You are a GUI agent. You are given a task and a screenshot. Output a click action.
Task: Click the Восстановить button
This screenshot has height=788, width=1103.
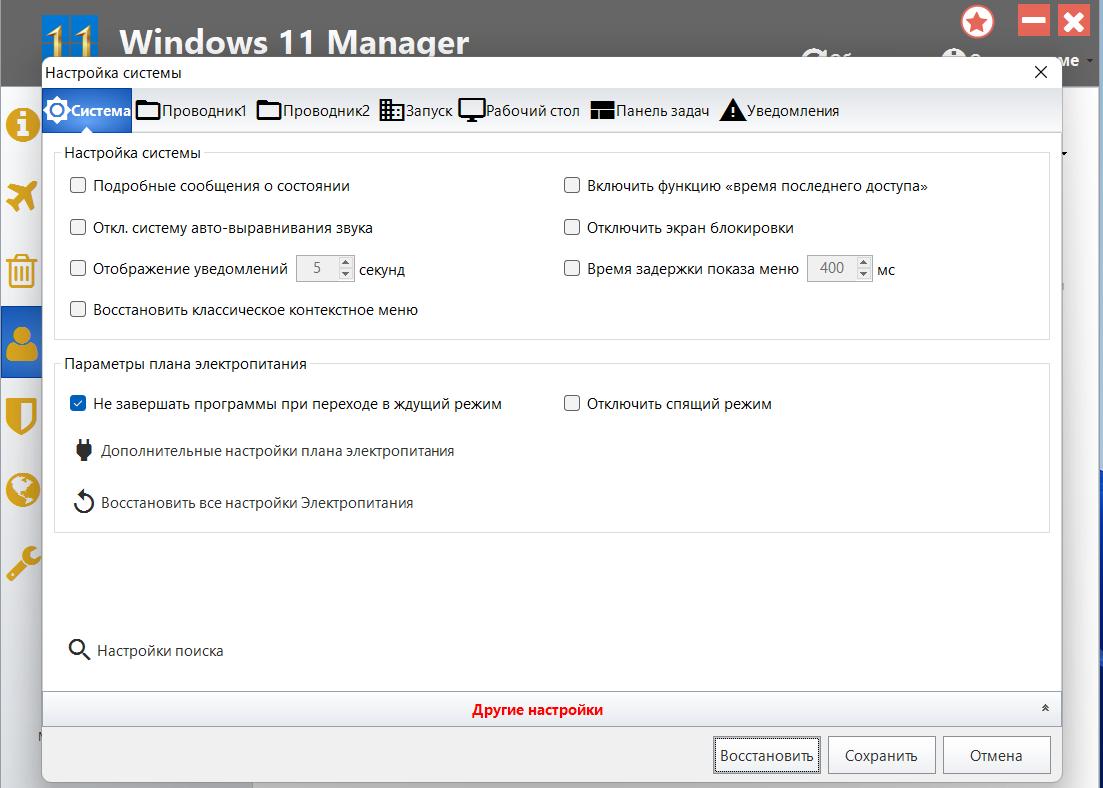(767, 756)
